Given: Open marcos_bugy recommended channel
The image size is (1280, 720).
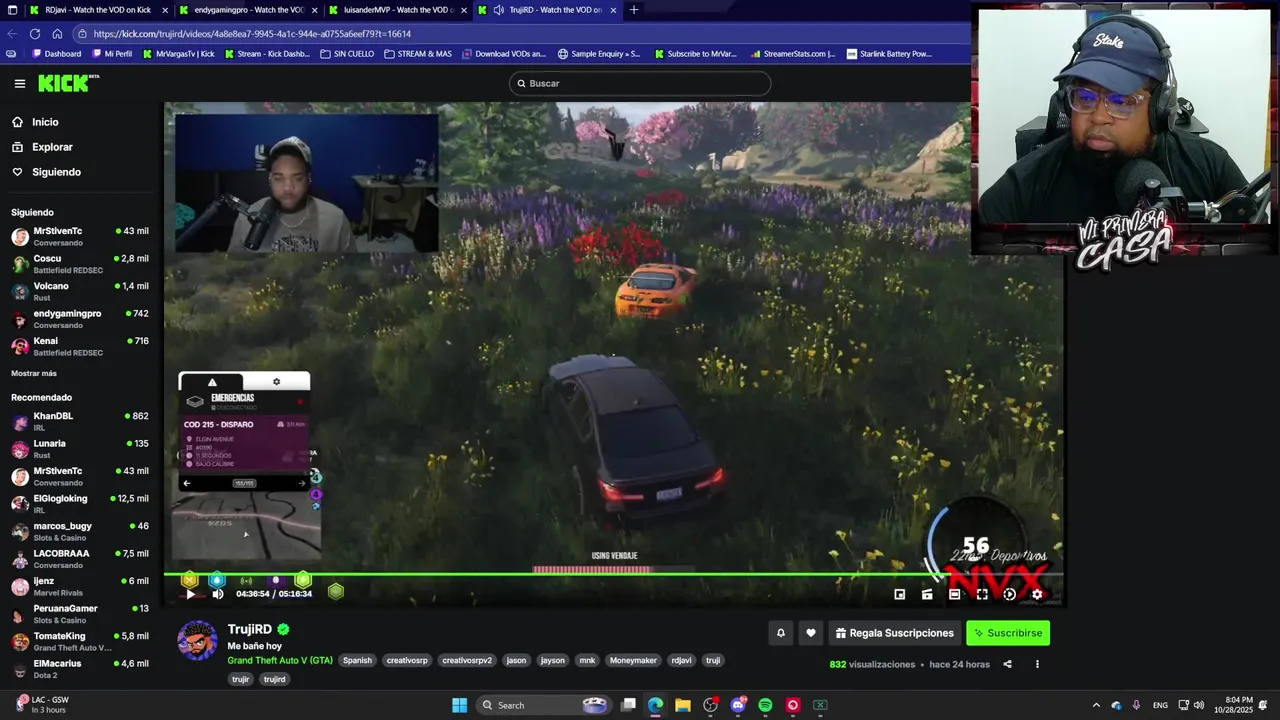Looking at the screenshot, I should (x=80, y=531).
